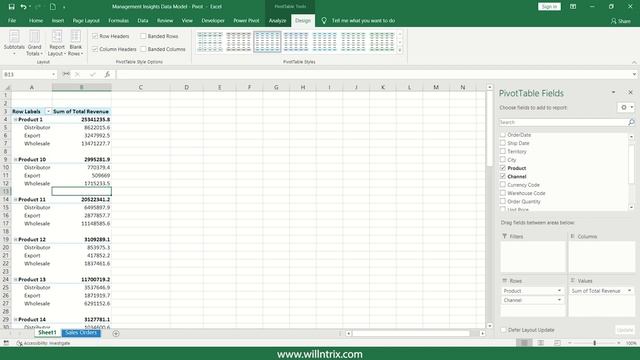The height and width of the screenshot is (360, 640).
Task: Click the New document icon in quick access
Action: click(x=53, y=7)
